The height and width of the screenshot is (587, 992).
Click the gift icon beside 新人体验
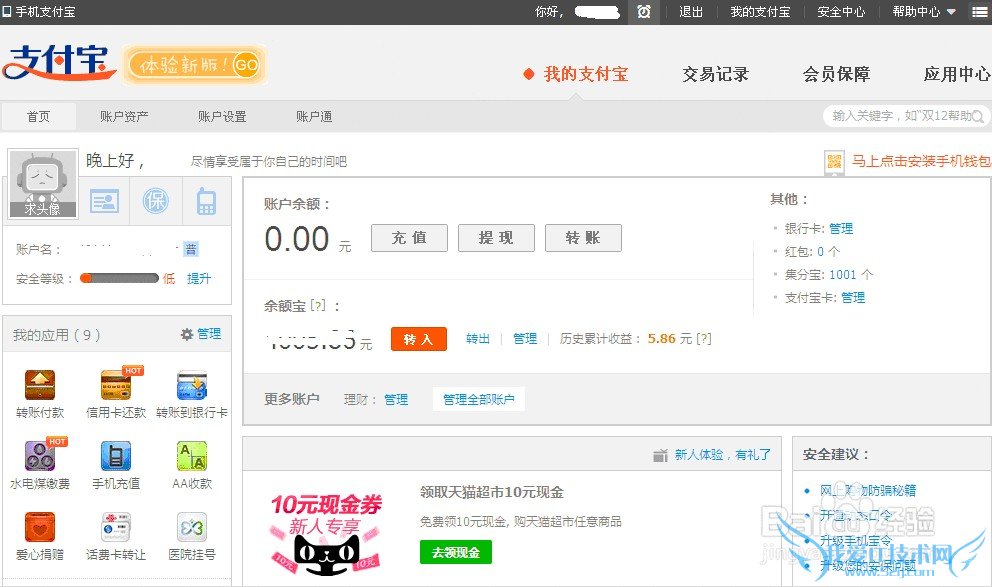pos(660,455)
